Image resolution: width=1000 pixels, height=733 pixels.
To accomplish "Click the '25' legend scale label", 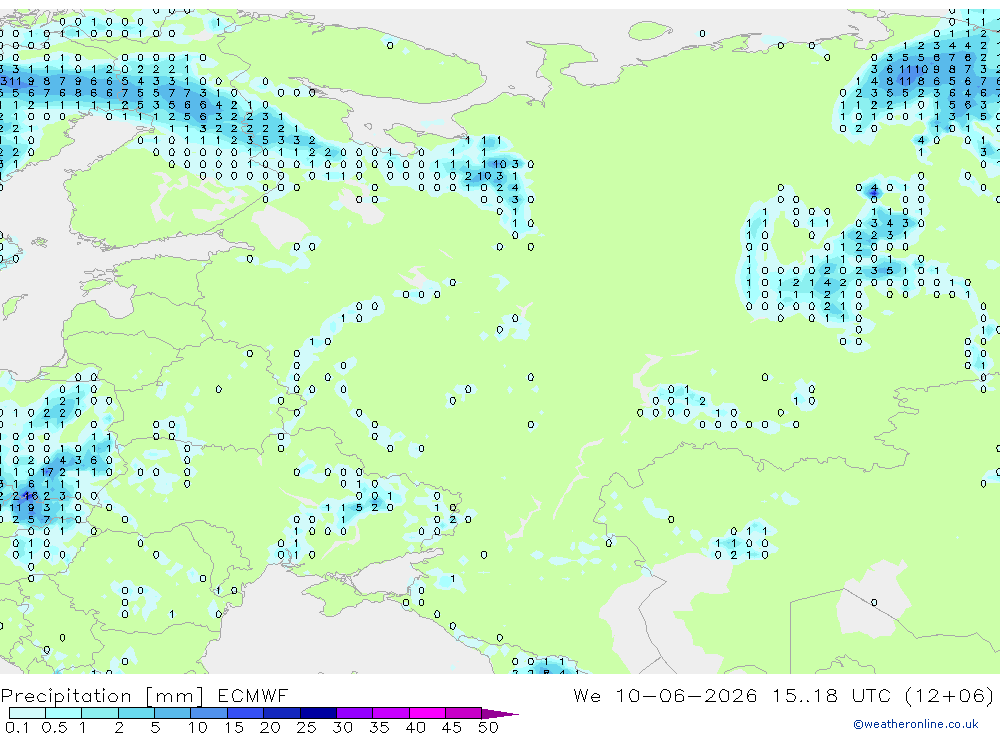I will coord(306,727).
